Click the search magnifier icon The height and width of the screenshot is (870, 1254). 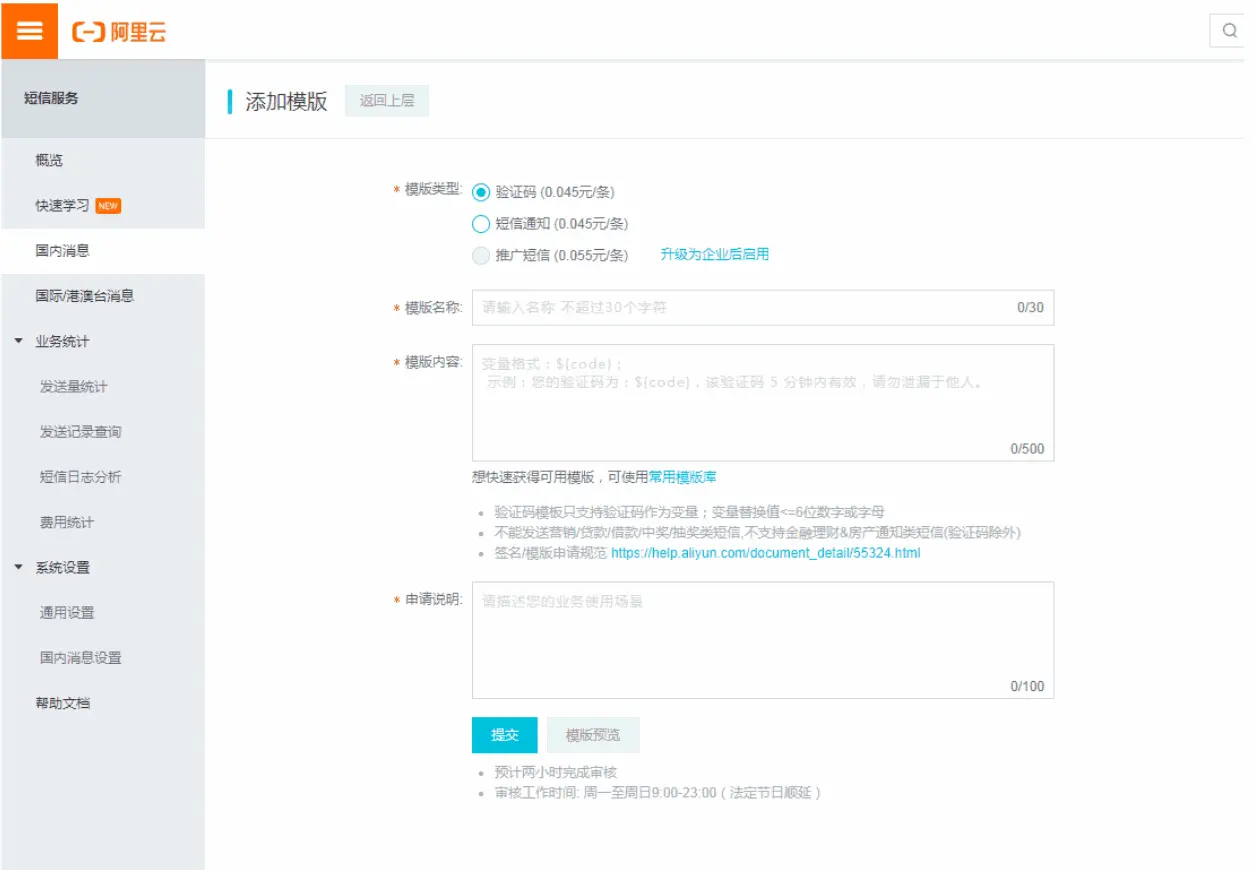[1229, 31]
